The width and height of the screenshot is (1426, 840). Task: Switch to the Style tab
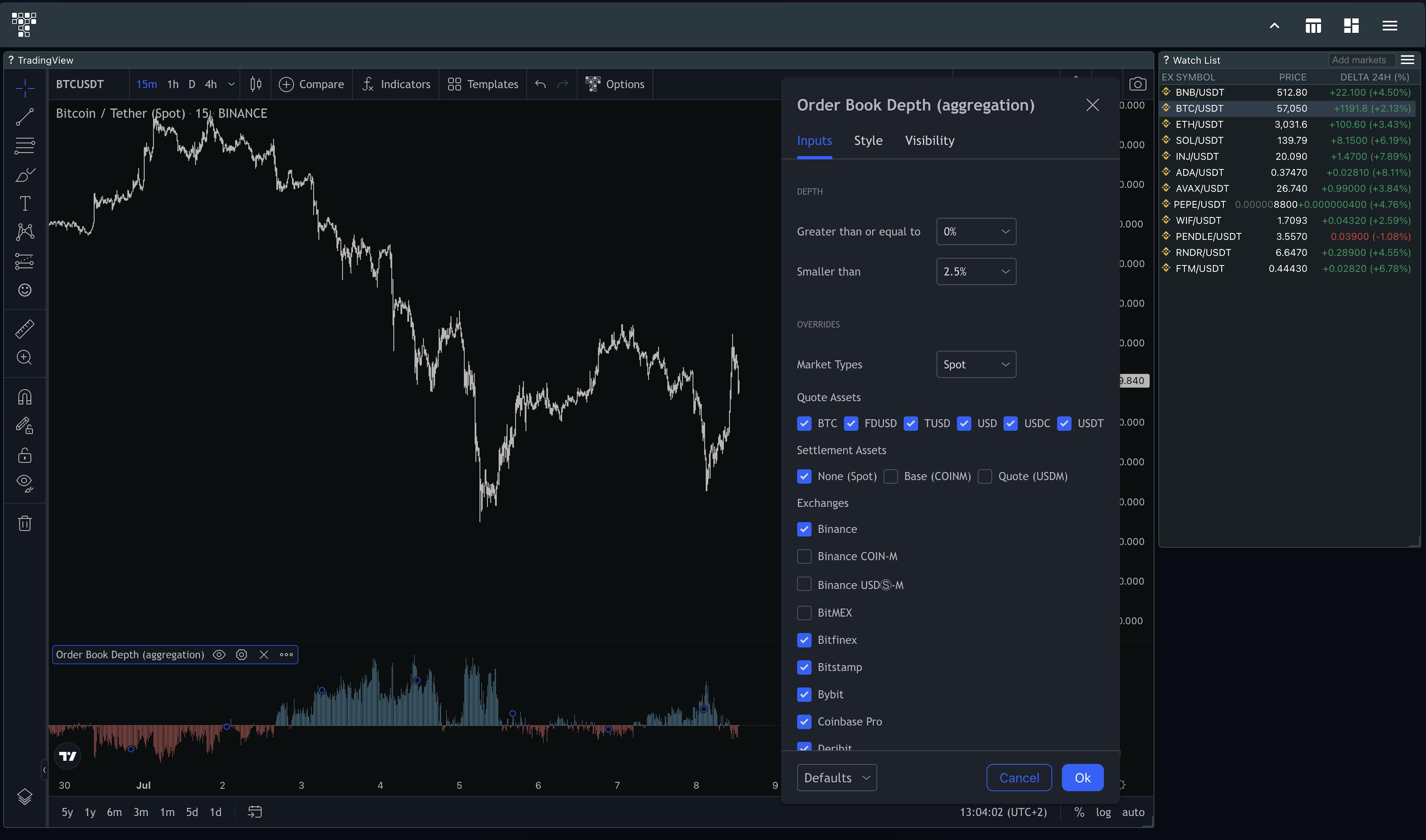coord(867,140)
